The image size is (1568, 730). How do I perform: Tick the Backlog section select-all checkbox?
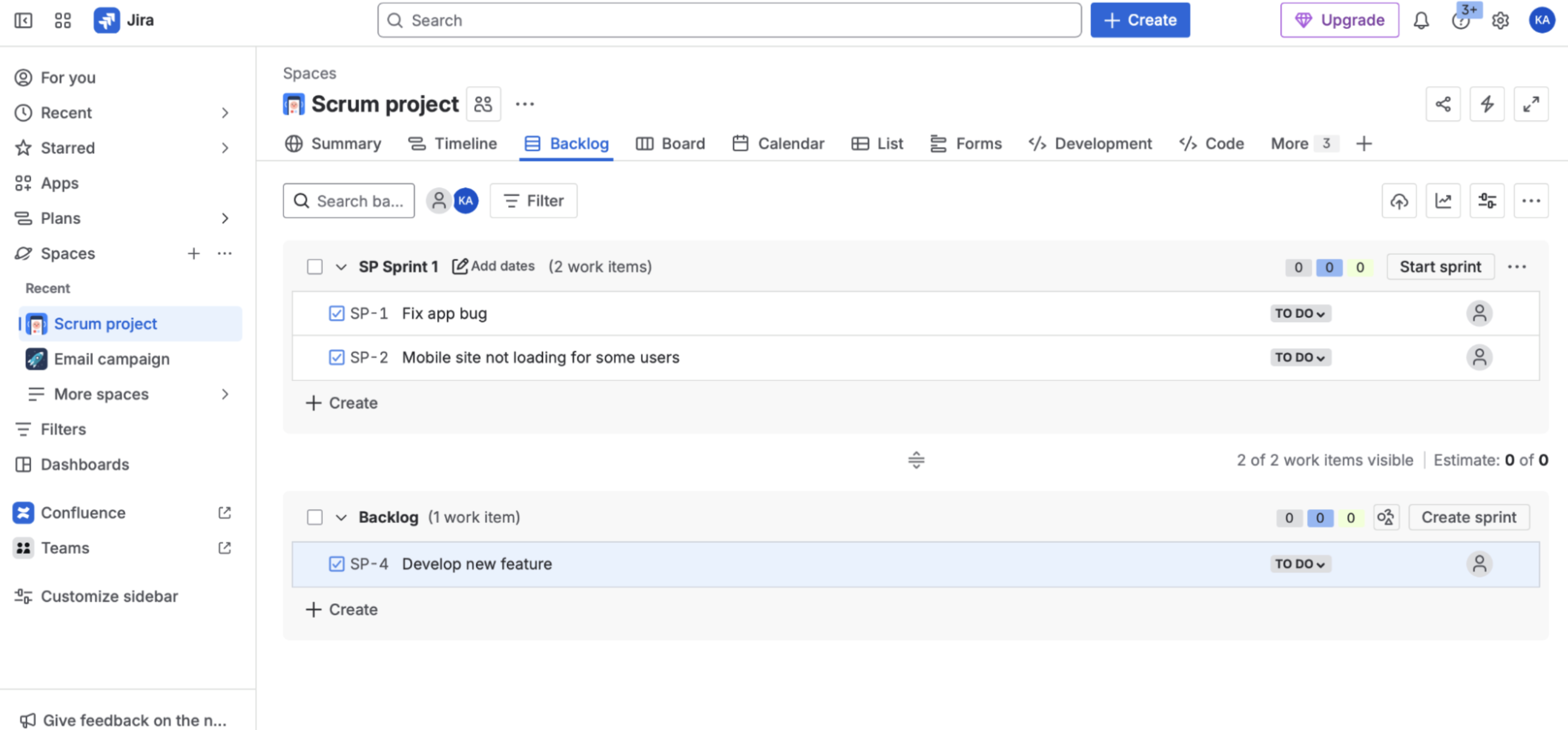pyautogui.click(x=315, y=518)
